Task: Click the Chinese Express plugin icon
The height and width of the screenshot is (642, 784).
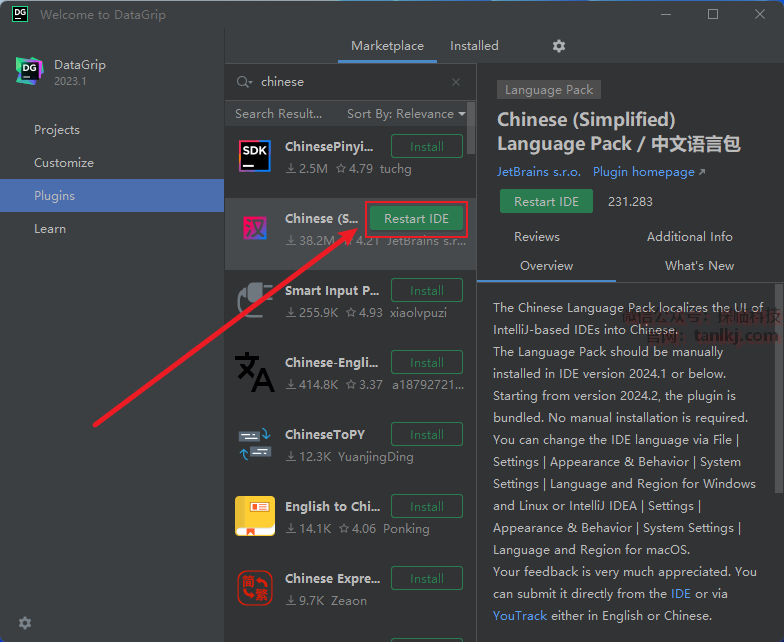Action: click(x=255, y=589)
